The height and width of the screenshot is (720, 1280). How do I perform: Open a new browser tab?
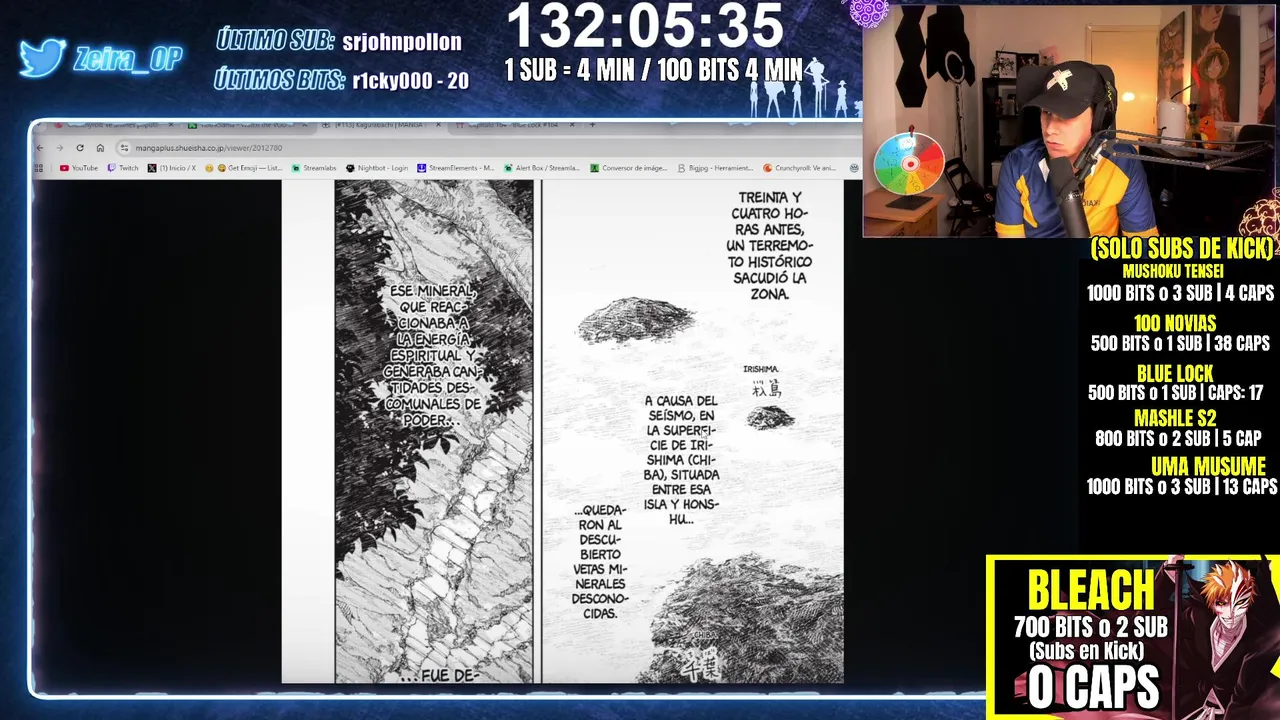(x=593, y=125)
